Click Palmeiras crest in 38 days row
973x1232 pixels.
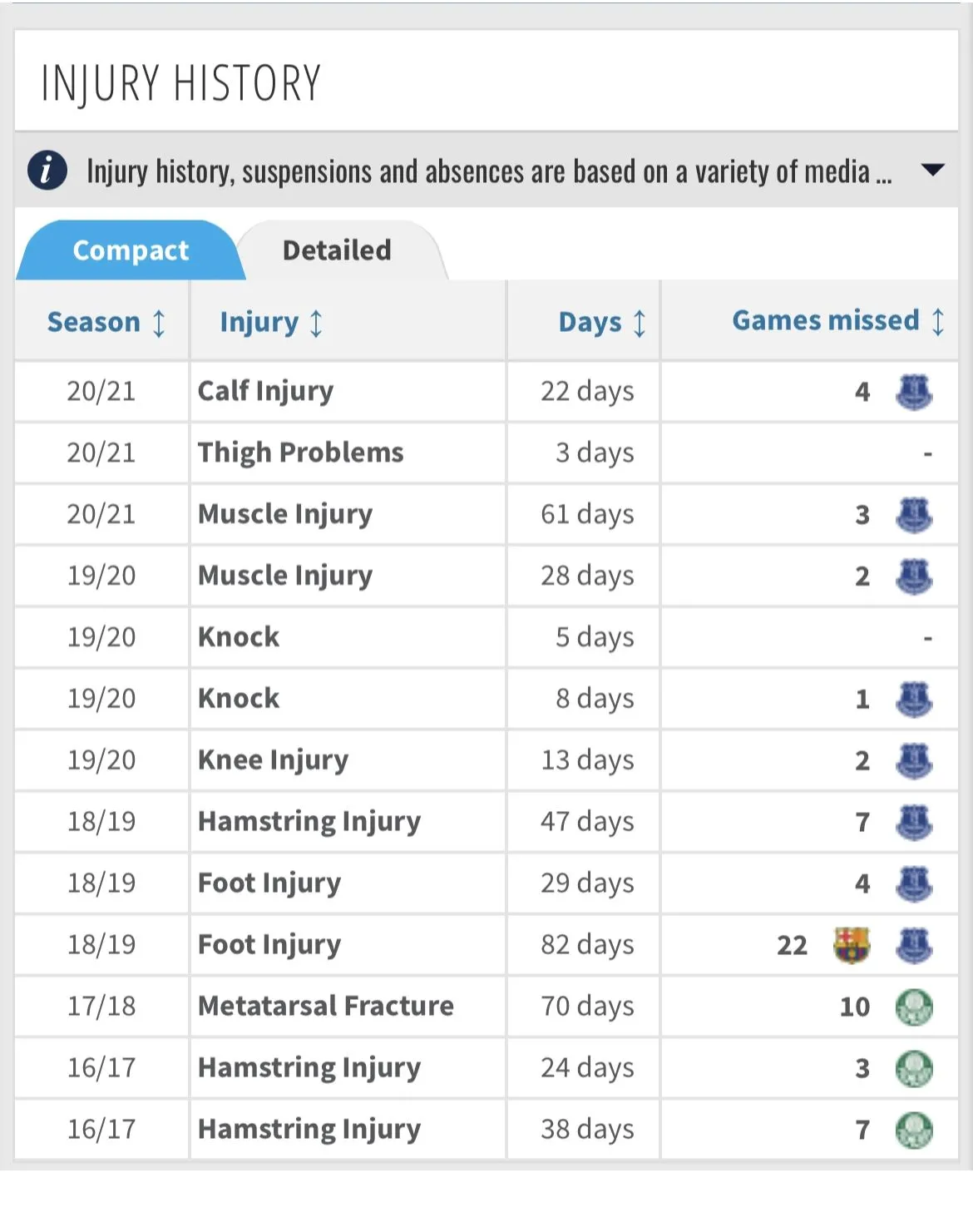tap(914, 1130)
